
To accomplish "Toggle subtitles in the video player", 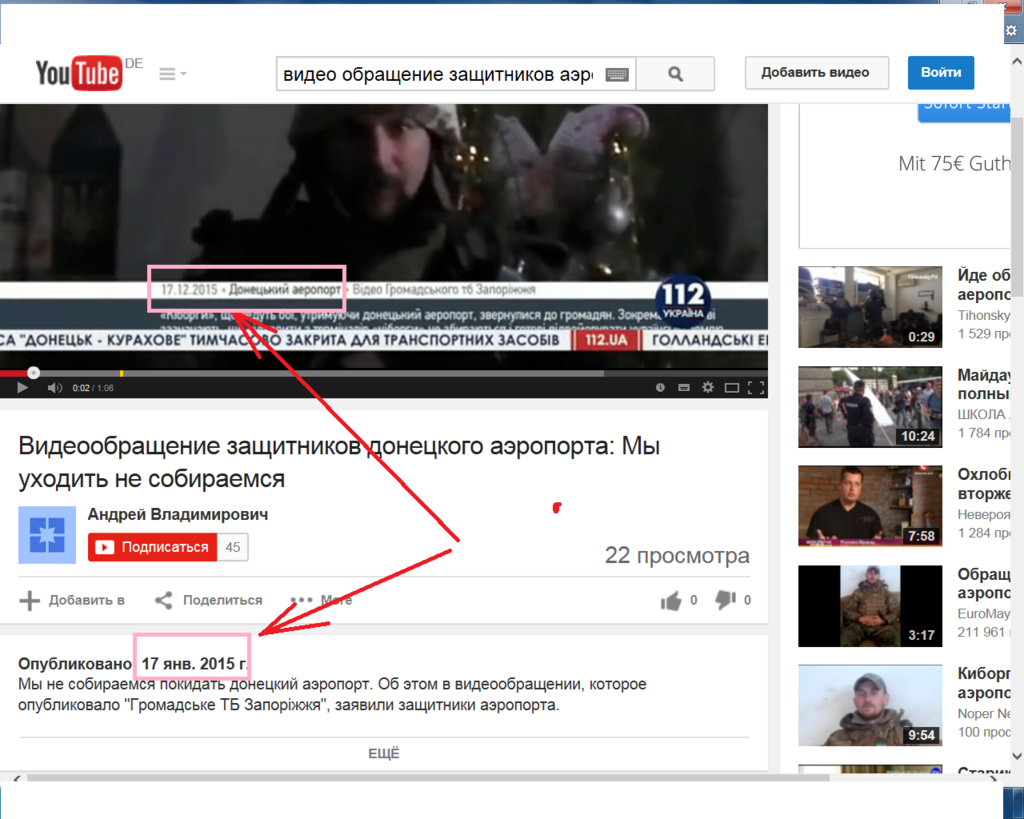I will [684, 388].
